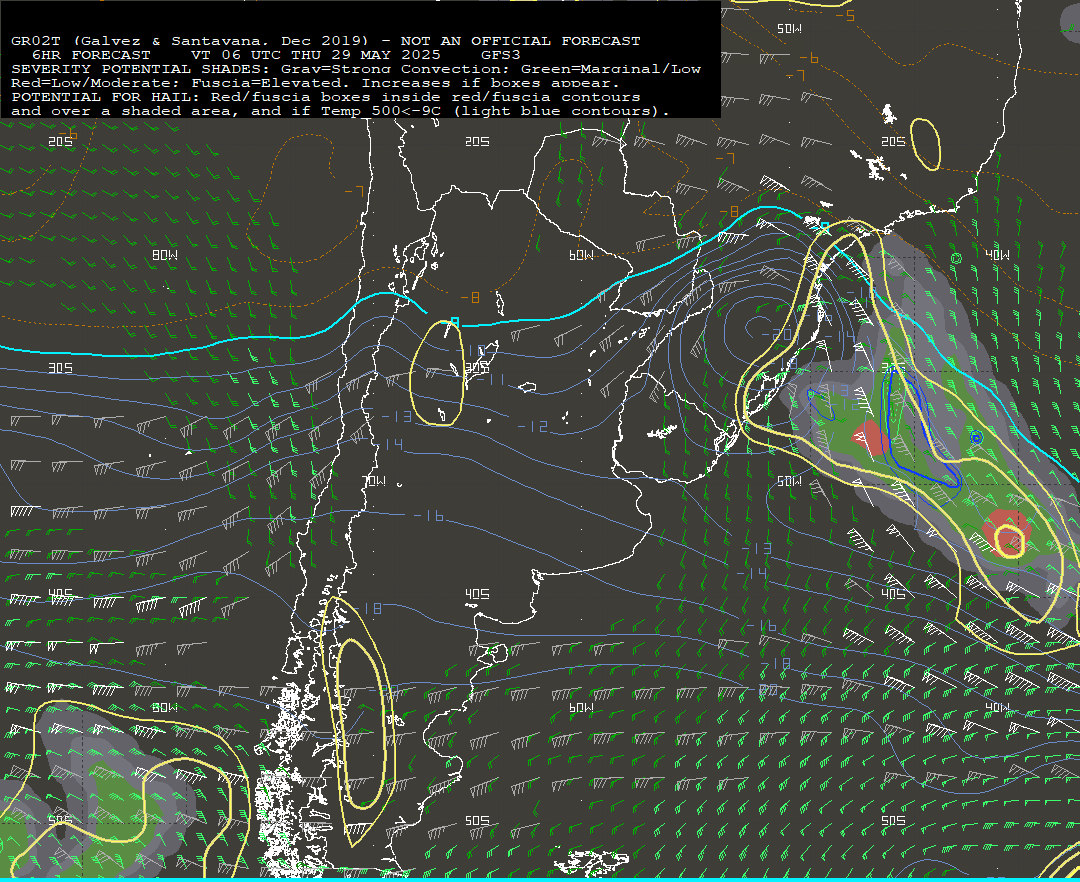Click the cyan square atop the Argentina yellow oval
Screen dimensions: 1080x882
[454, 322]
